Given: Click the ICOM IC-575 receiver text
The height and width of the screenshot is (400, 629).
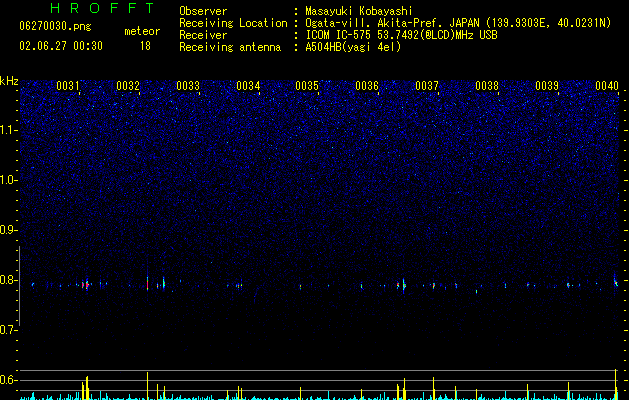Looking at the screenshot, I should [401, 35].
